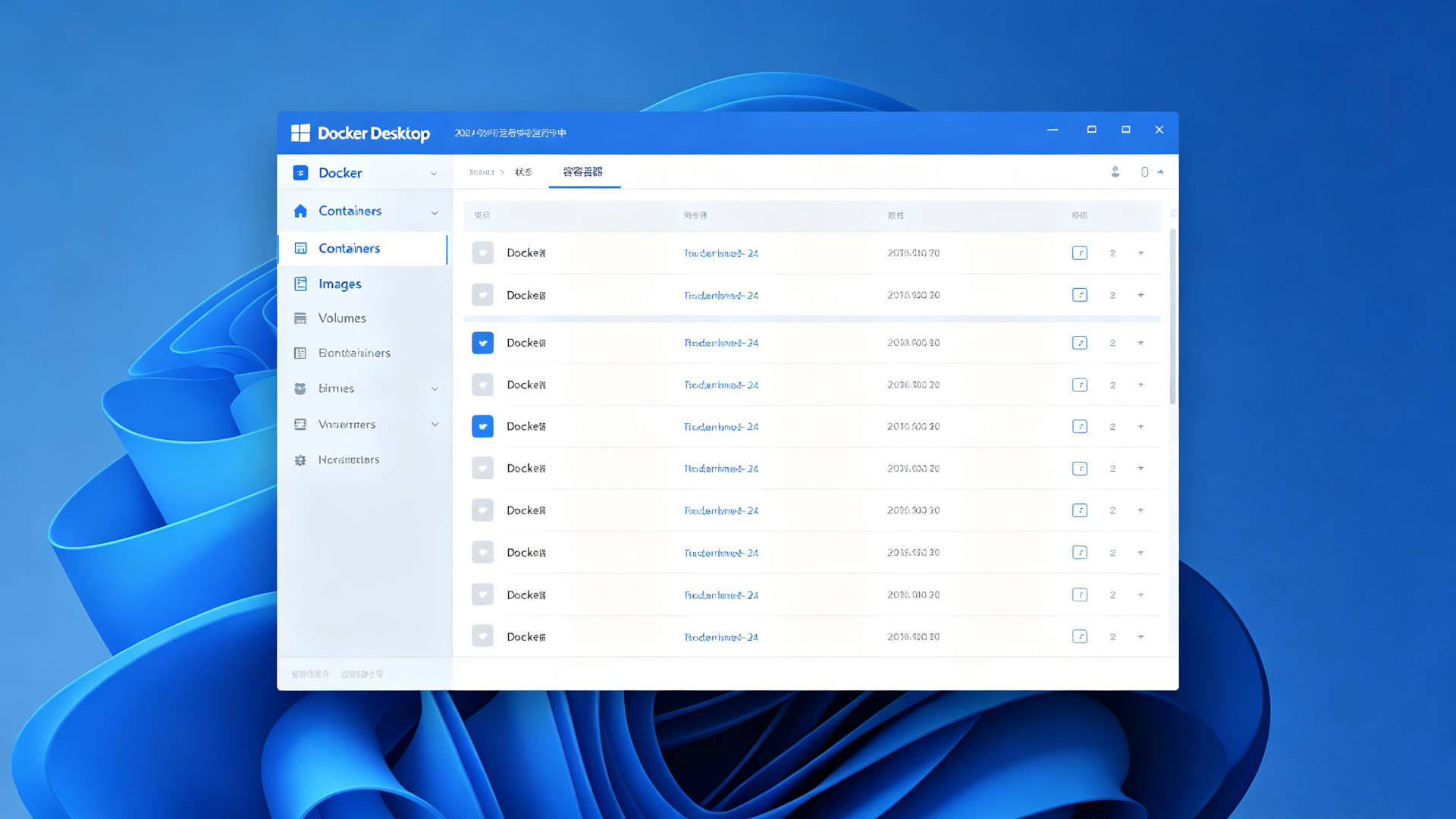Click the square action icon in last row
The width and height of the screenshot is (1456, 819).
1080,637
